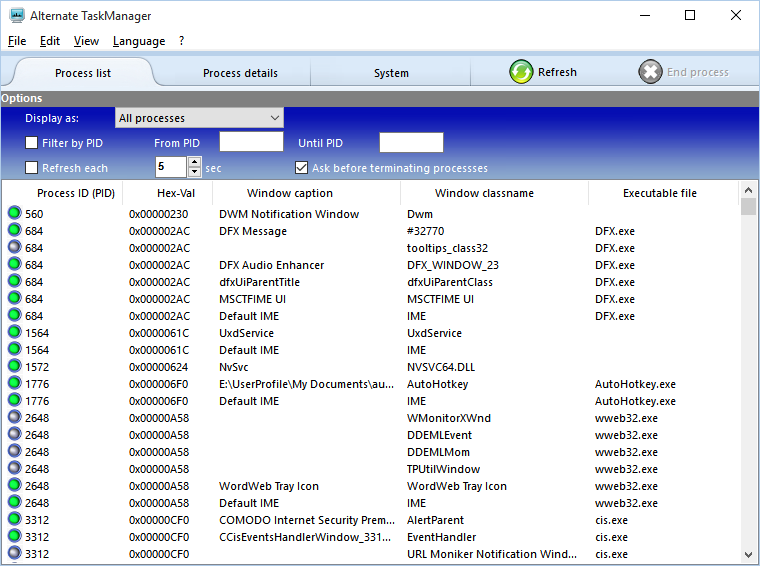Open the Language menu
Screen dimensions: 760x566
[x=139, y=41]
